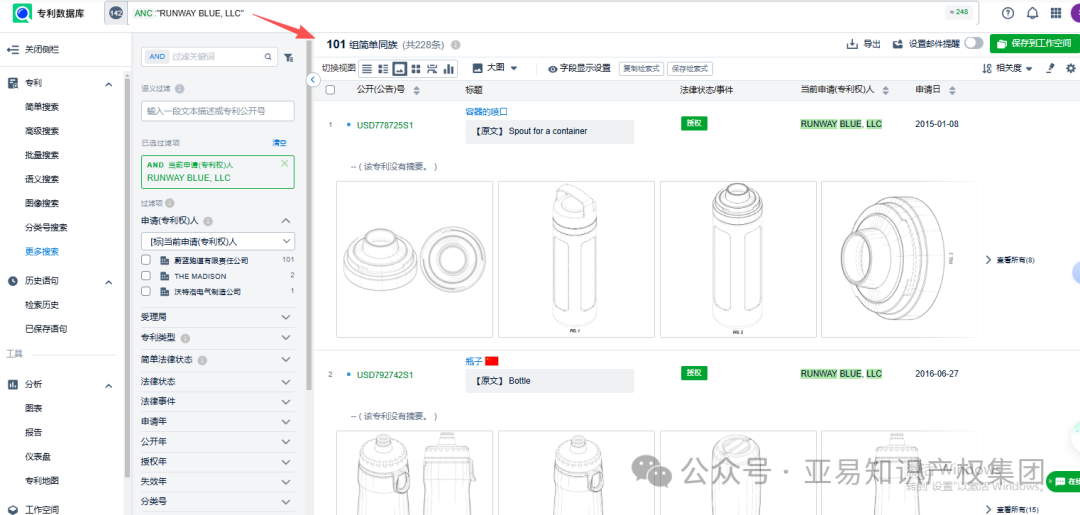This screenshot has width=1080, height=515.
Task: Click info icon next to 专利类型
Action: pos(185,339)
